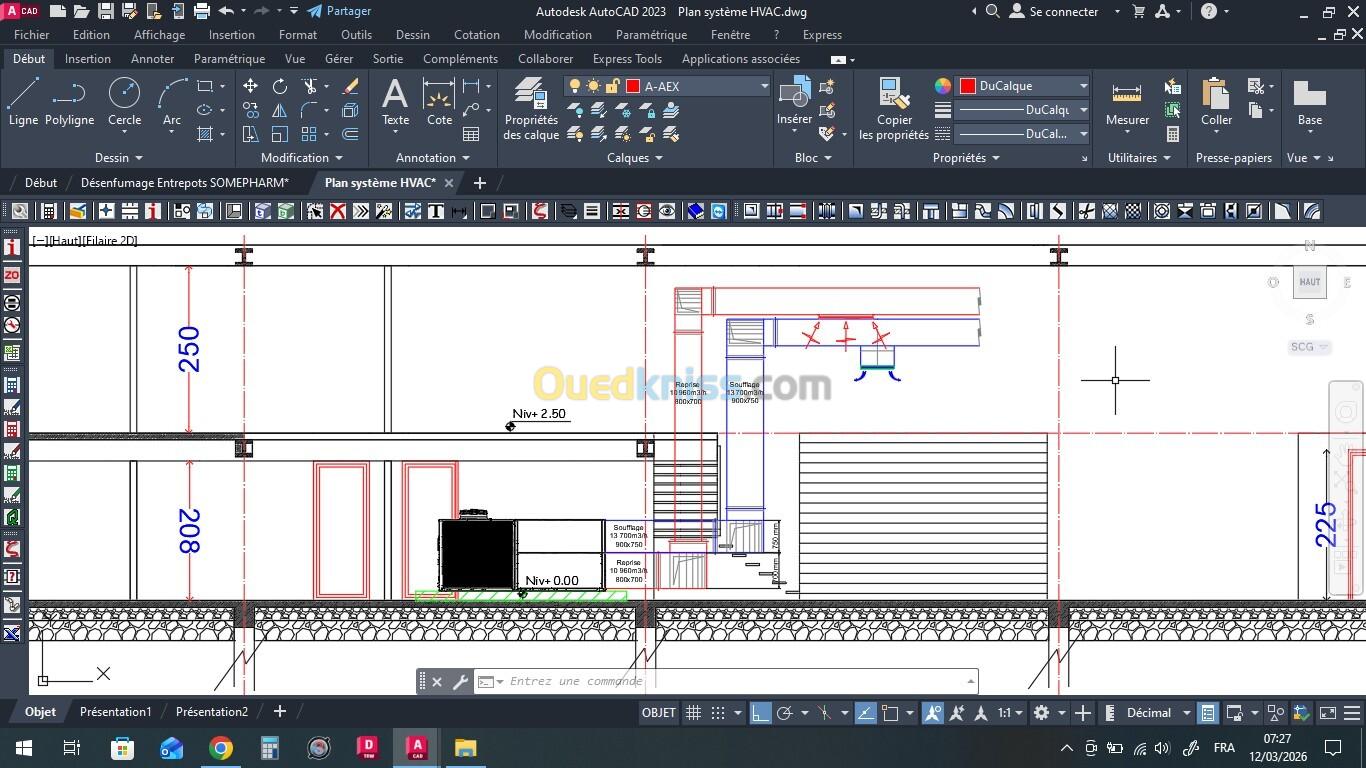Image resolution: width=1366 pixels, height=768 pixels.
Task: Toggle object snap tracking in the status bar
Action: click(x=866, y=713)
